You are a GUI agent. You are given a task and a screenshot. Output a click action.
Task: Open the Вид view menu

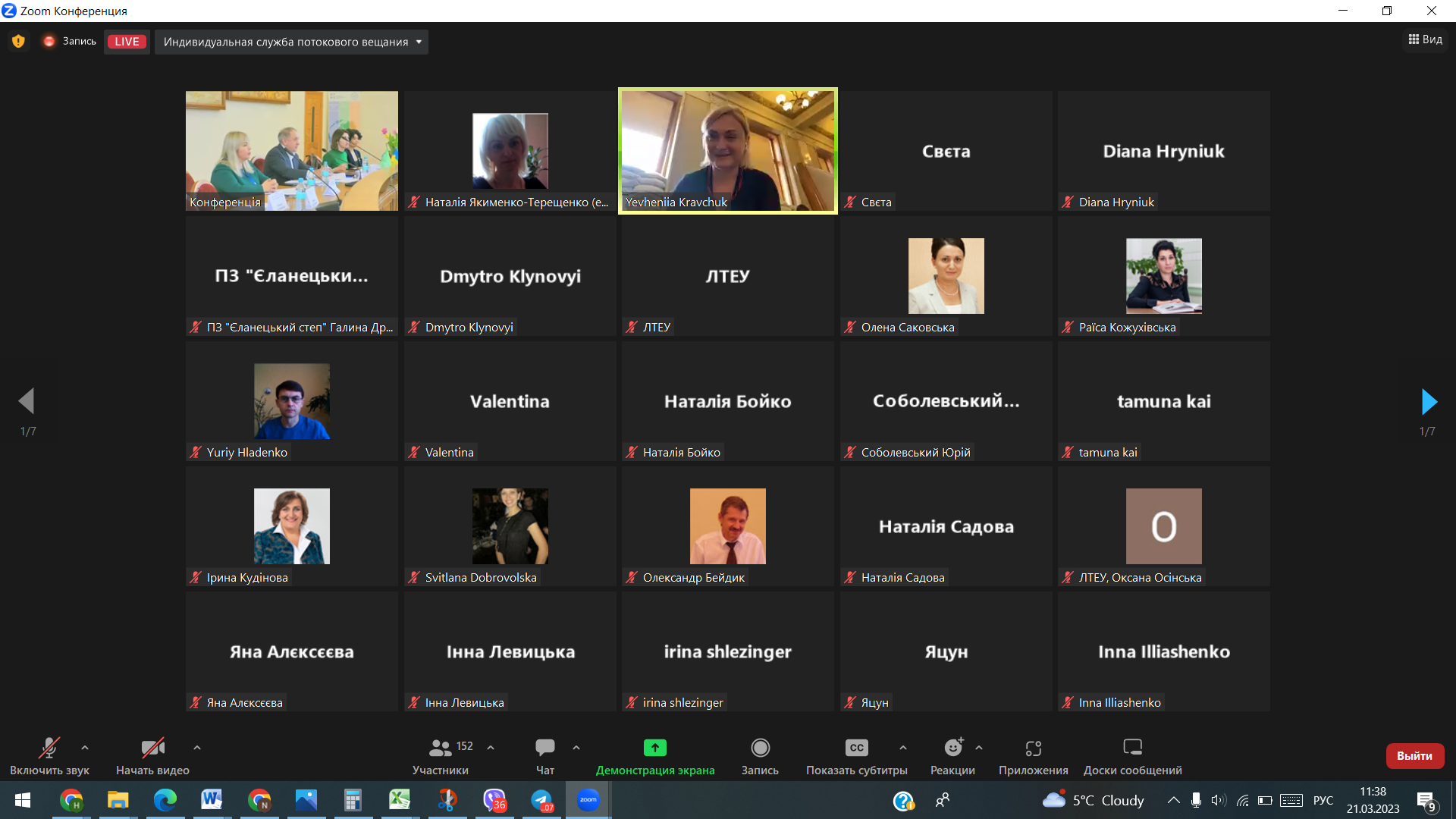pos(1426,39)
